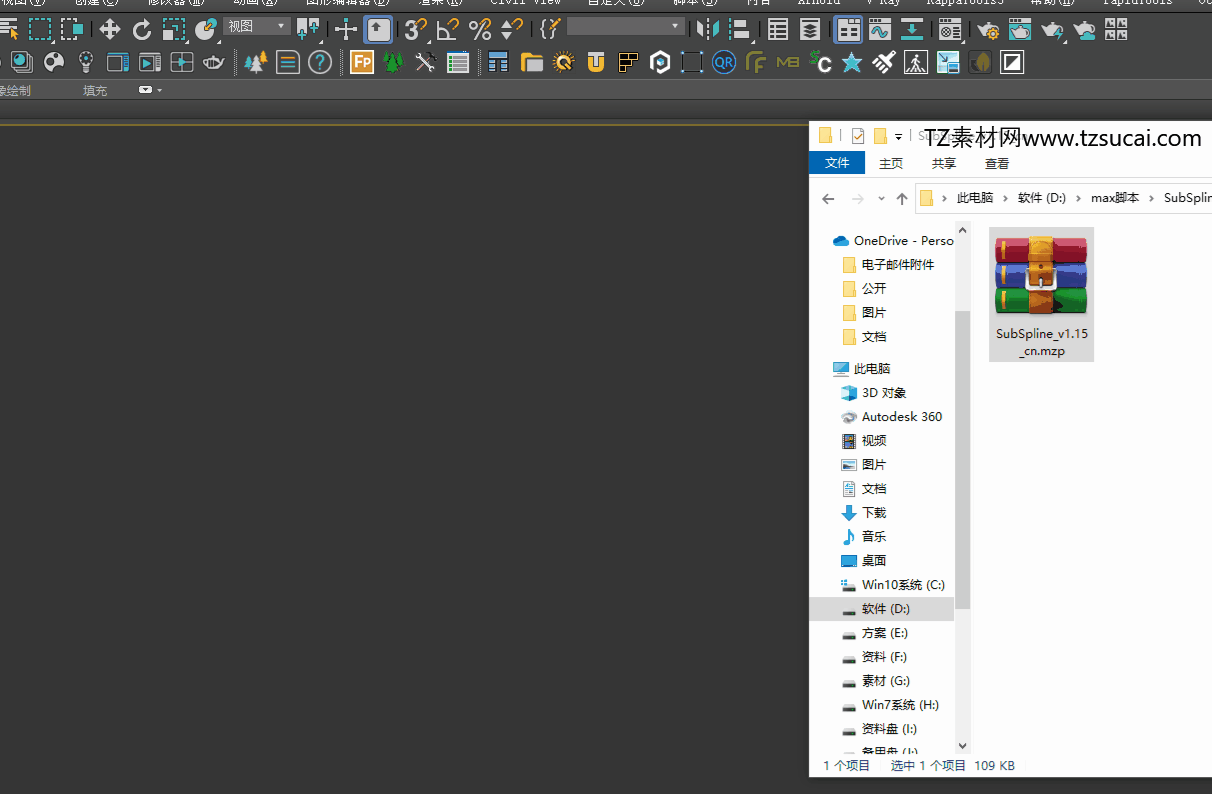1212x794 pixels.
Task: Toggle the ribbon display button
Action: pyautogui.click(x=848, y=29)
